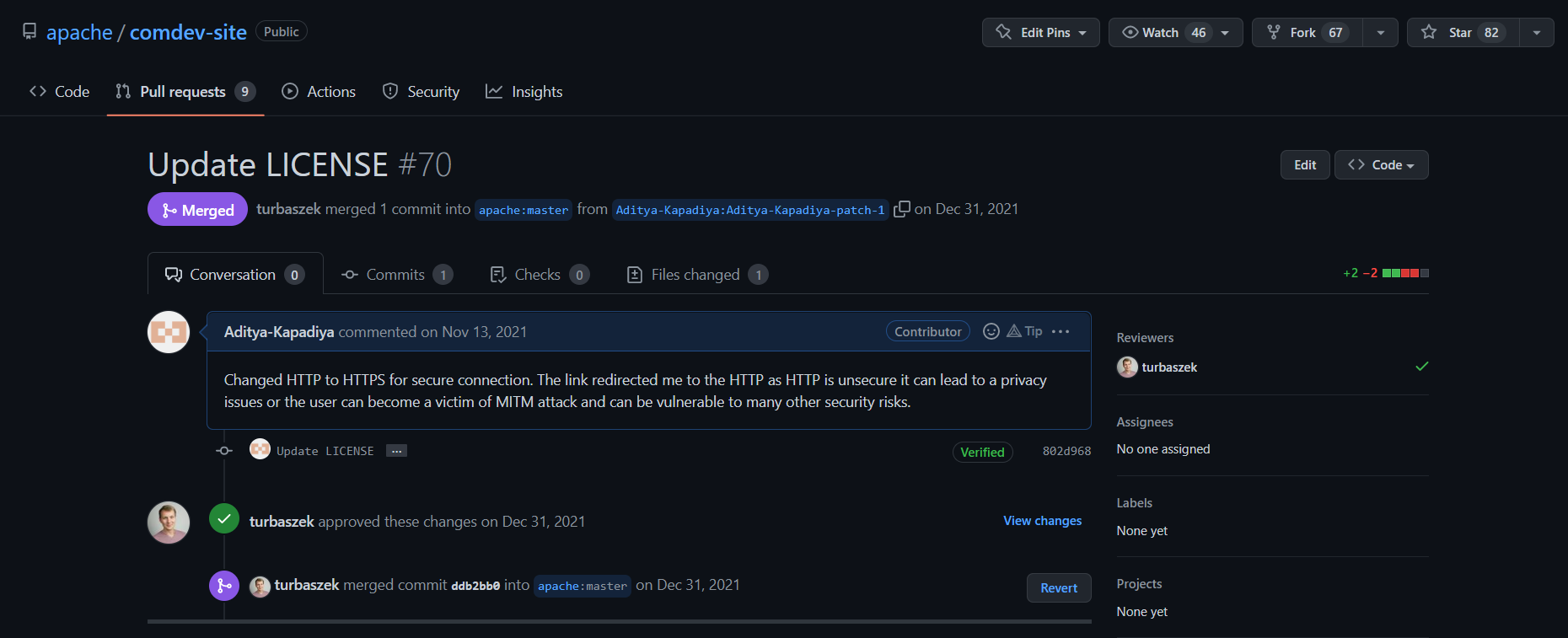Copy the head branch name
Viewport: 1568px width, 638px height.
[901, 209]
